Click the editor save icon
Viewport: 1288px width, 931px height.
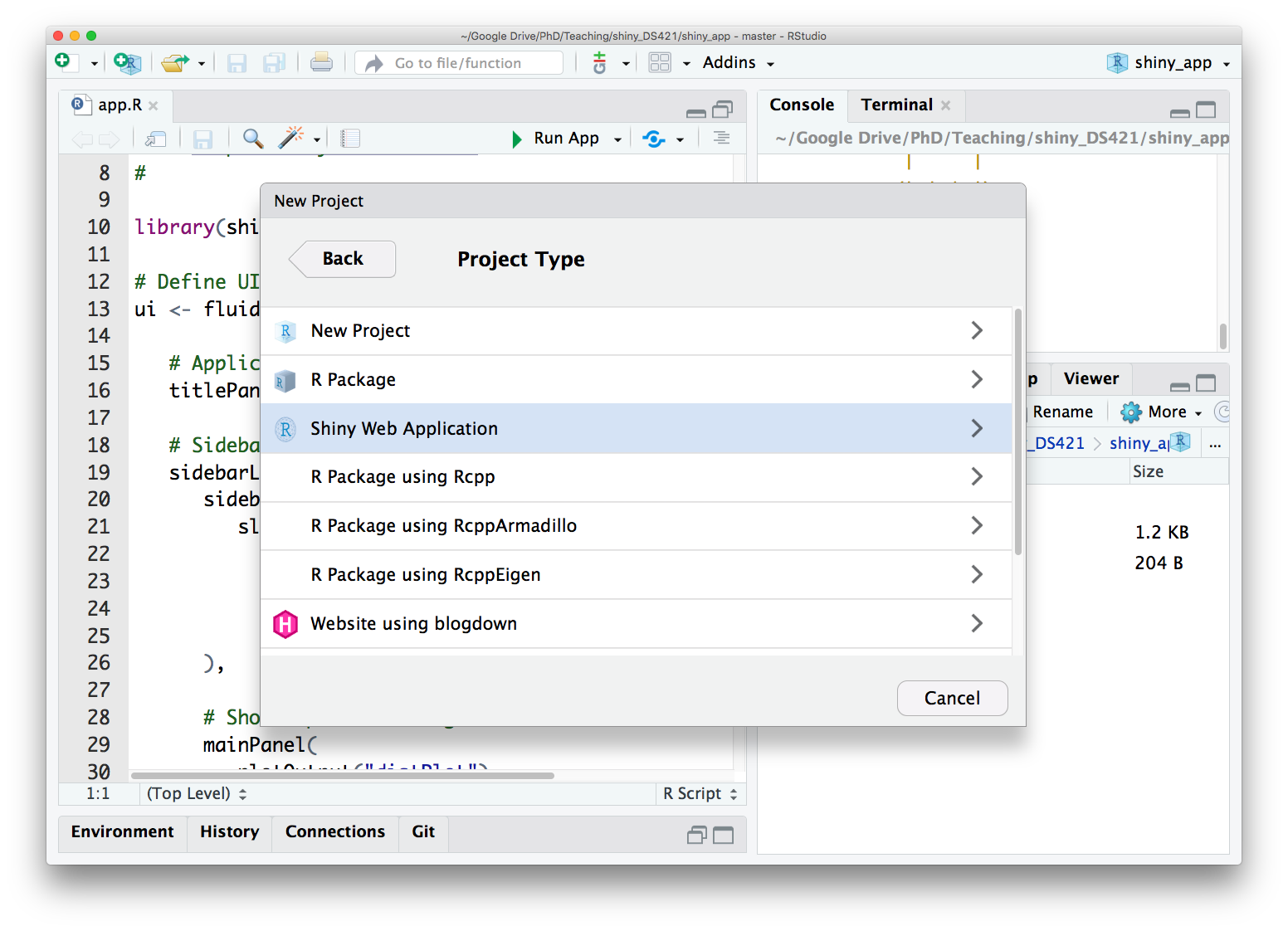[203, 139]
